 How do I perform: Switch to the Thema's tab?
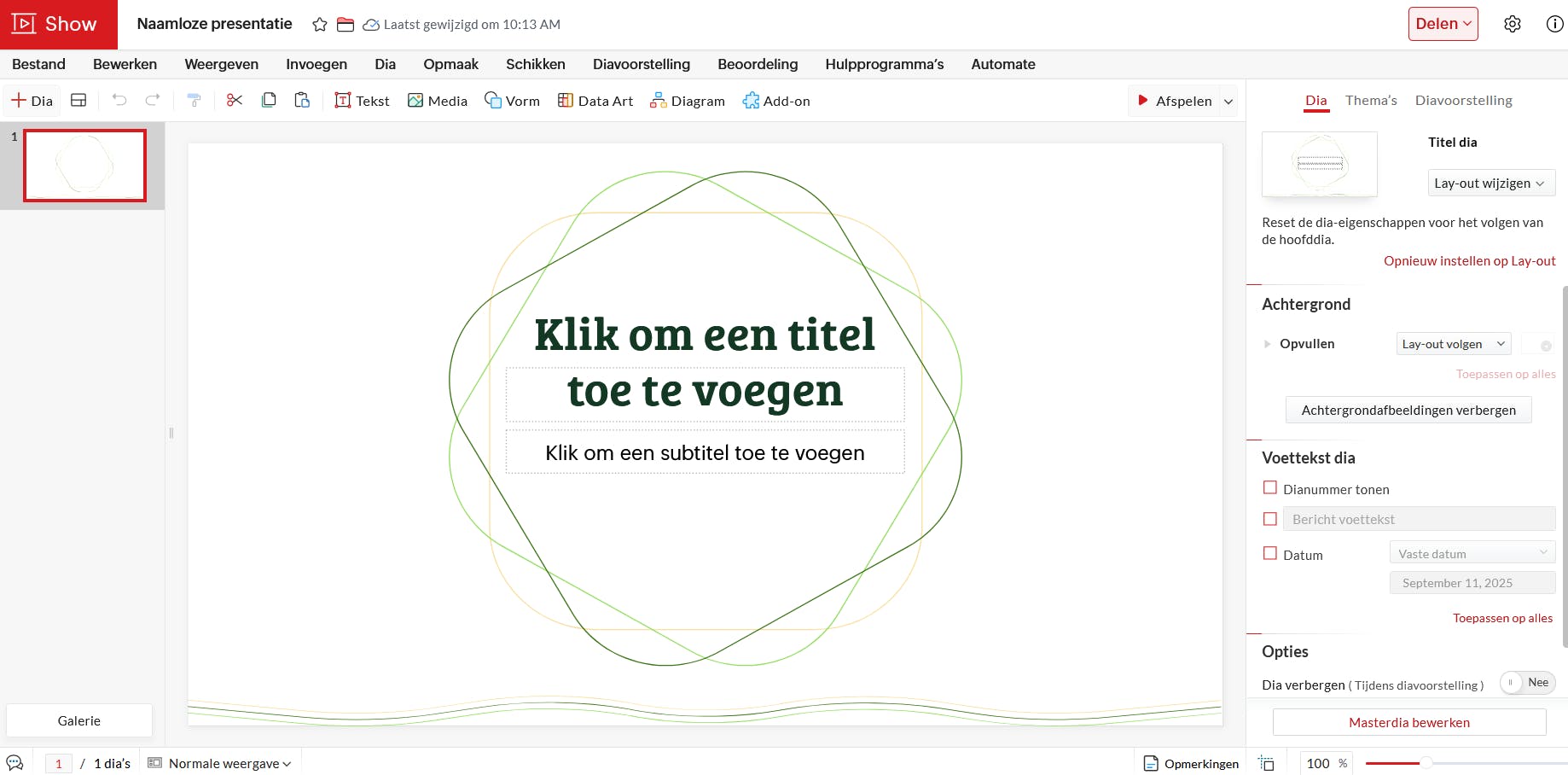click(1370, 100)
